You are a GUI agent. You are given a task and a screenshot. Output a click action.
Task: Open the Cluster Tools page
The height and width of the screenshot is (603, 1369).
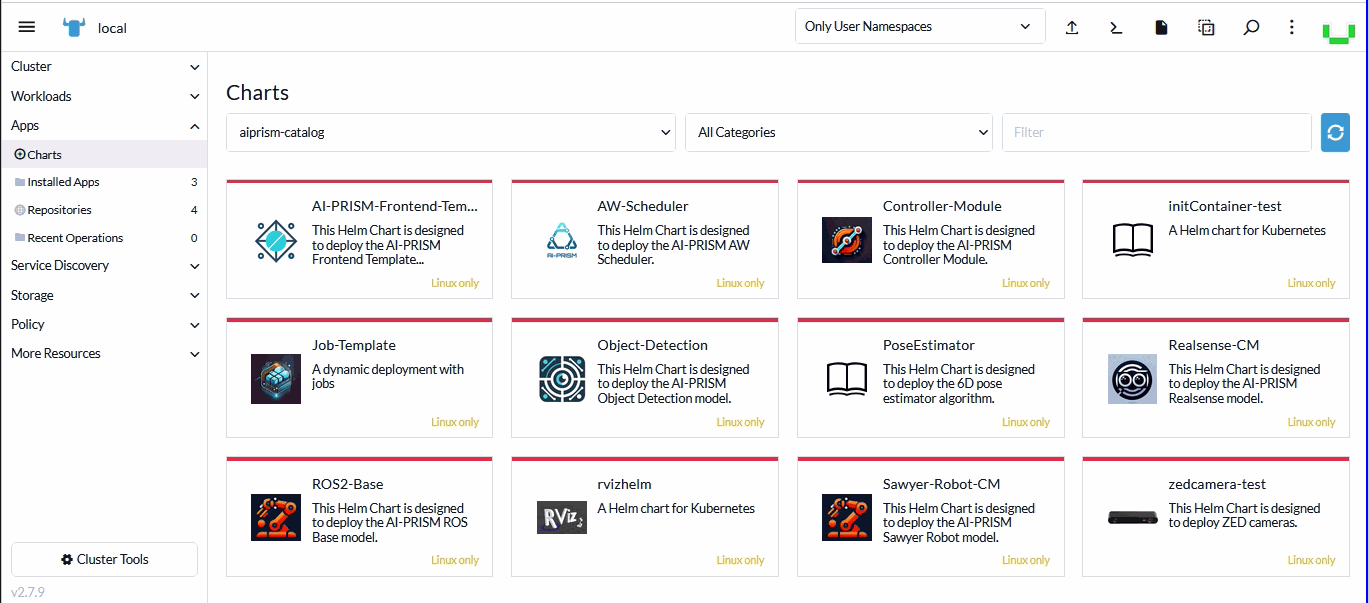[x=104, y=559]
